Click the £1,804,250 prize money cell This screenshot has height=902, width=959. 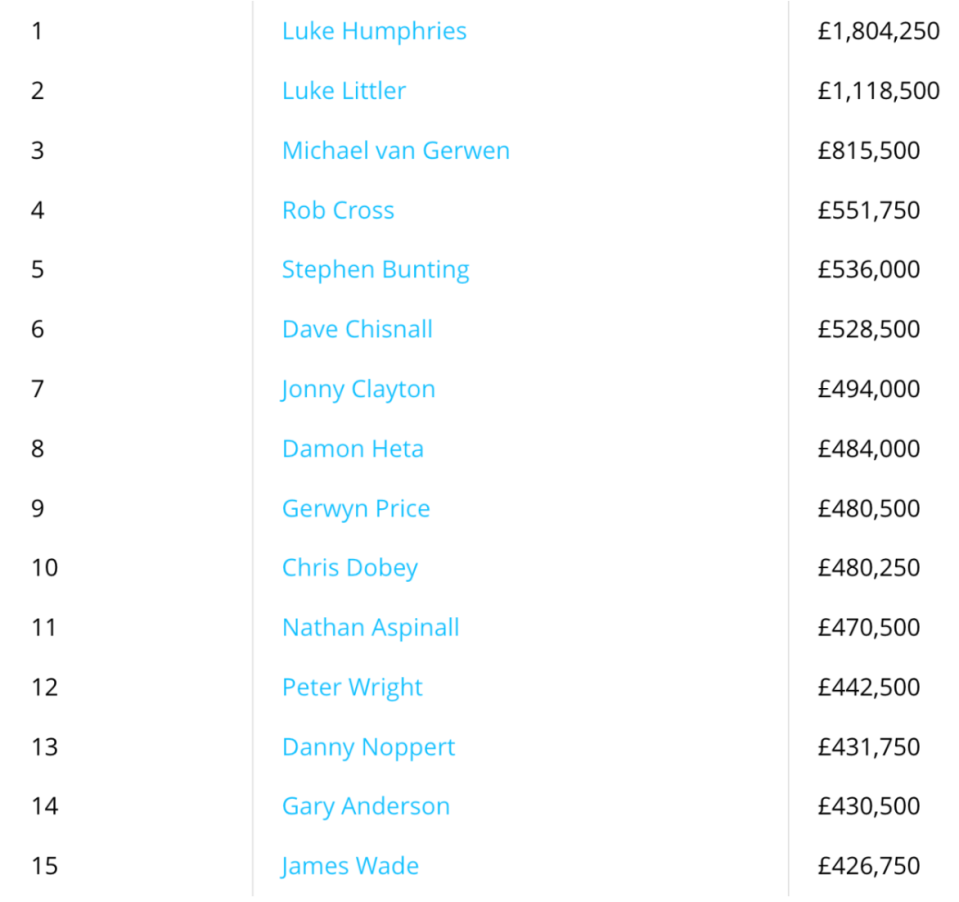tap(878, 31)
